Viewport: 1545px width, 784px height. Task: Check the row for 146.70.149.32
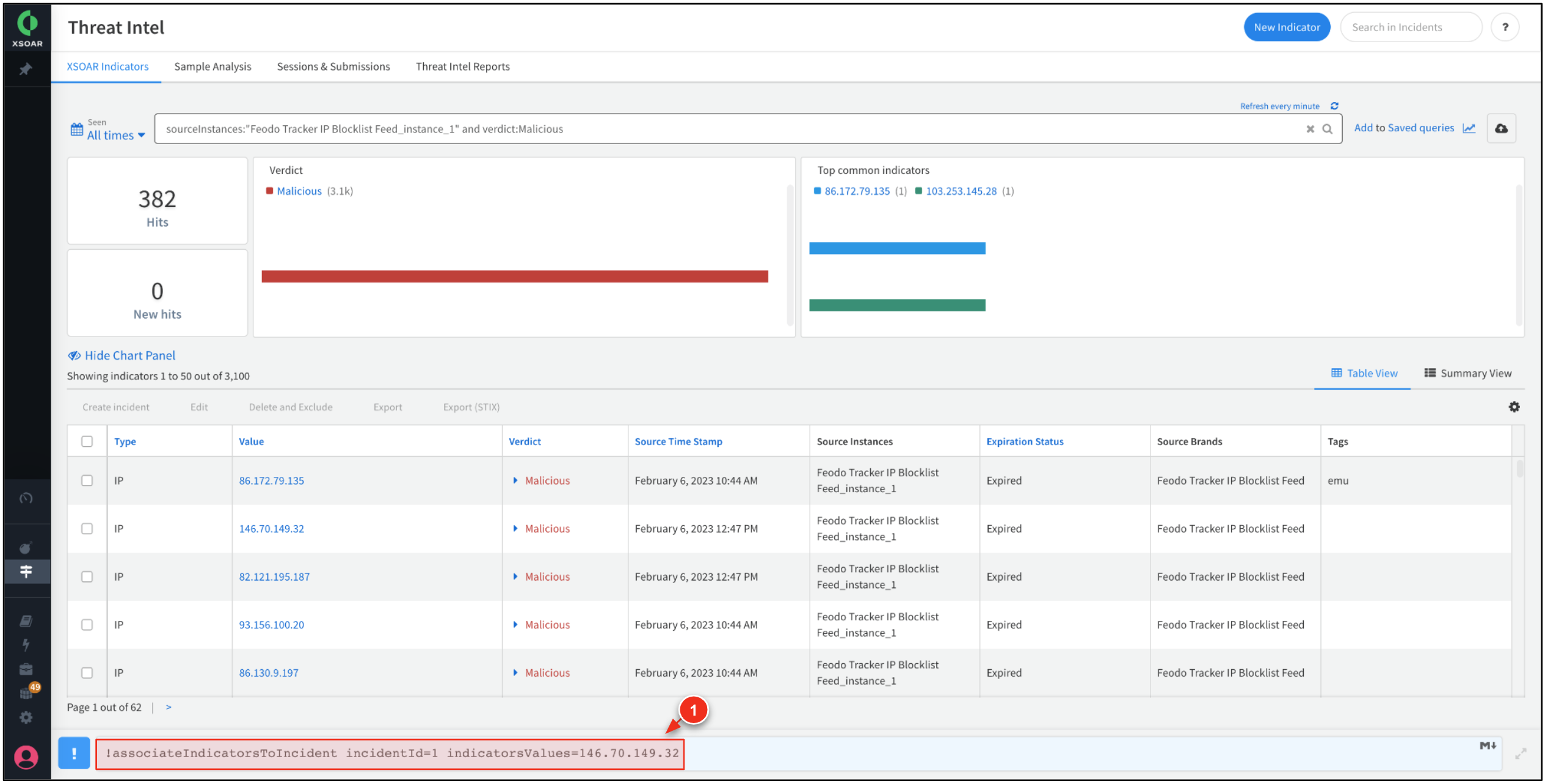pyautogui.click(x=87, y=529)
